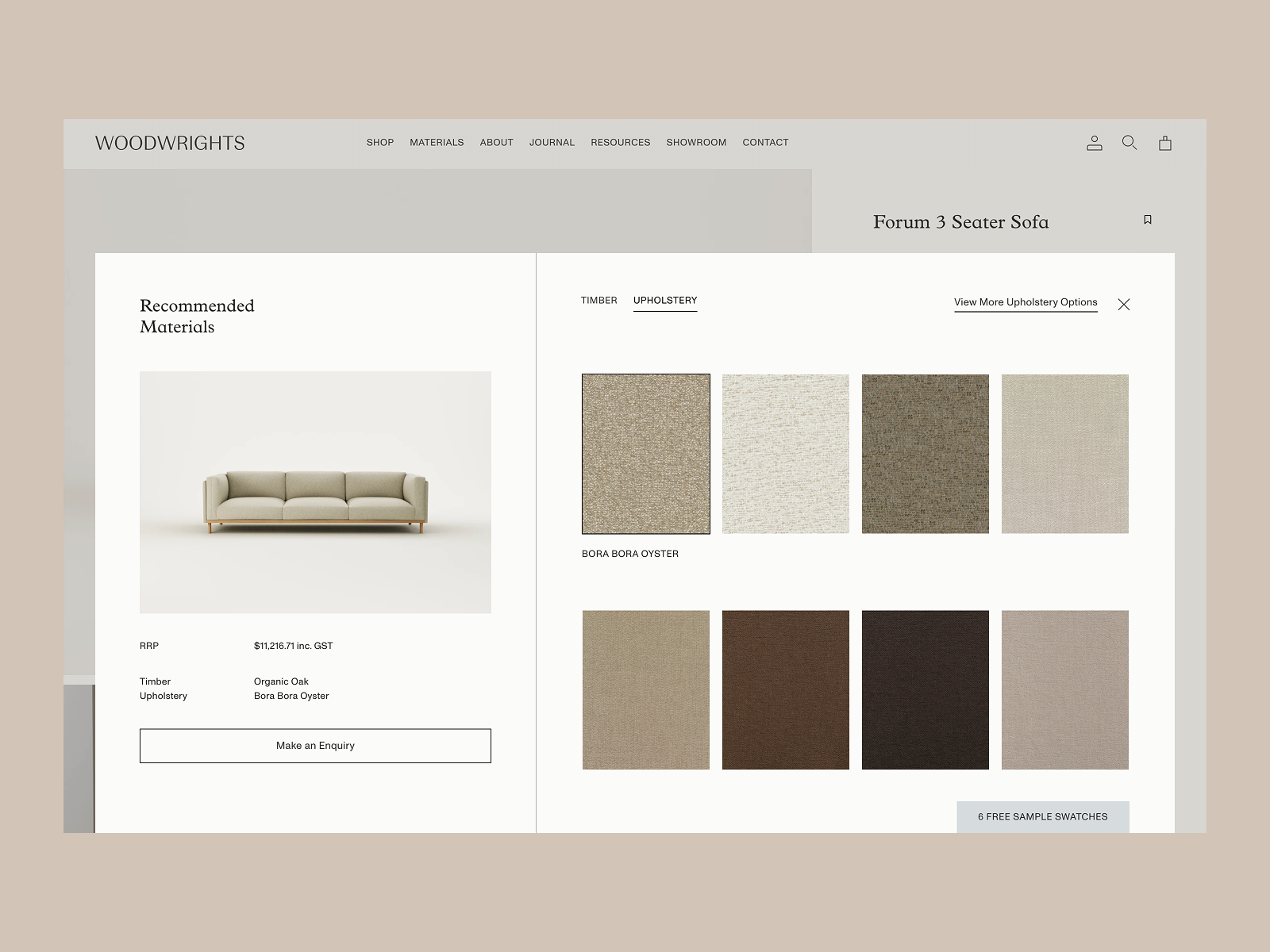Click the BORA BORA OYSTER swatch caption

coord(630,554)
